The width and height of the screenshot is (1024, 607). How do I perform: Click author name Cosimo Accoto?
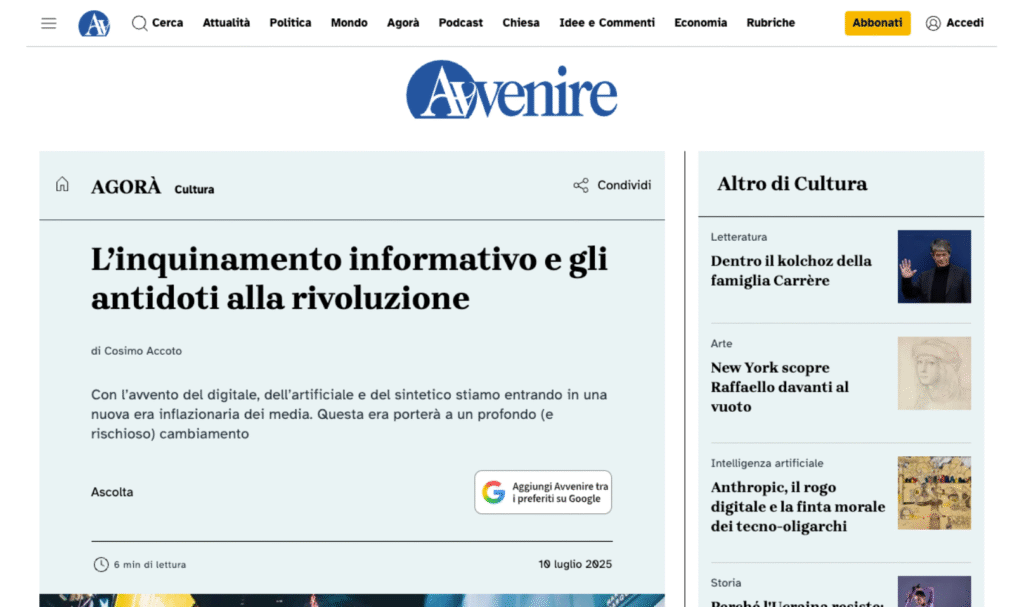[x=143, y=351]
